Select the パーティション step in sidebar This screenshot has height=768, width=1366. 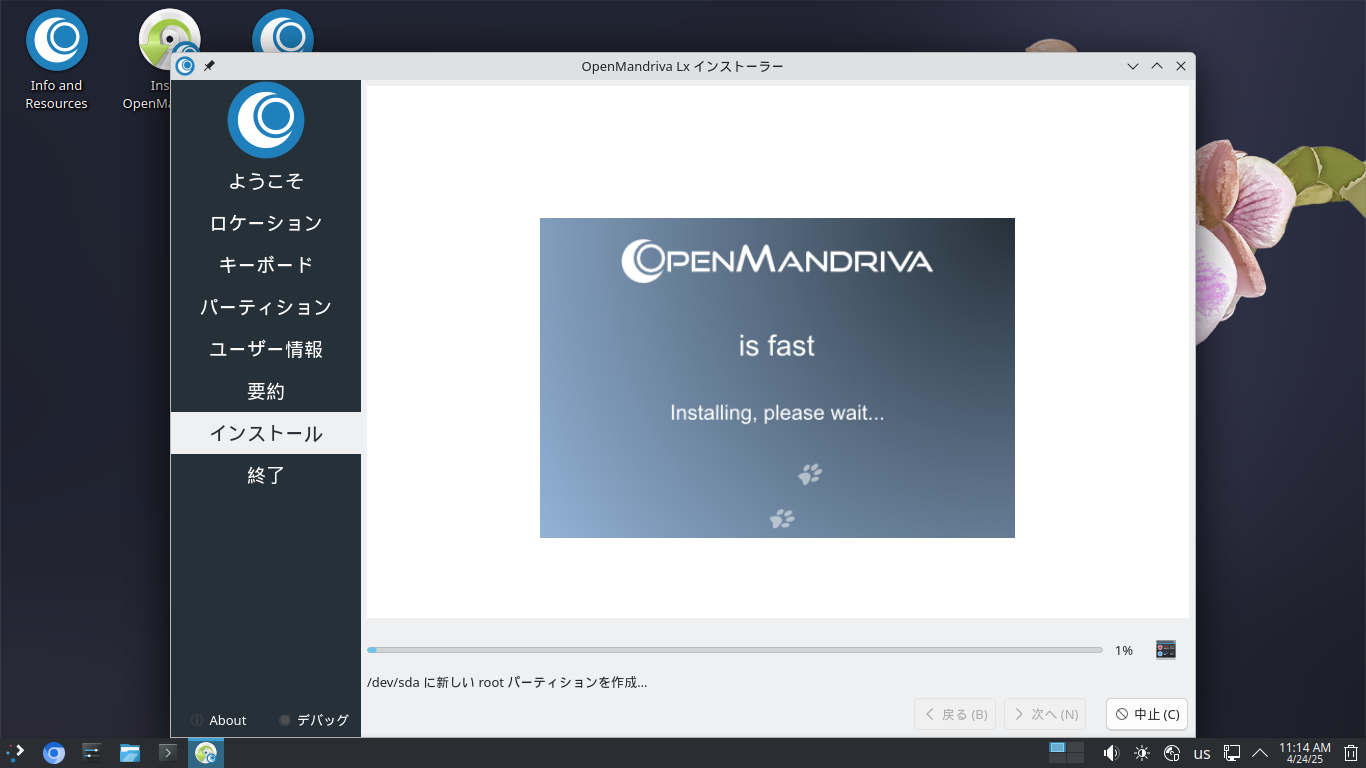(x=266, y=307)
